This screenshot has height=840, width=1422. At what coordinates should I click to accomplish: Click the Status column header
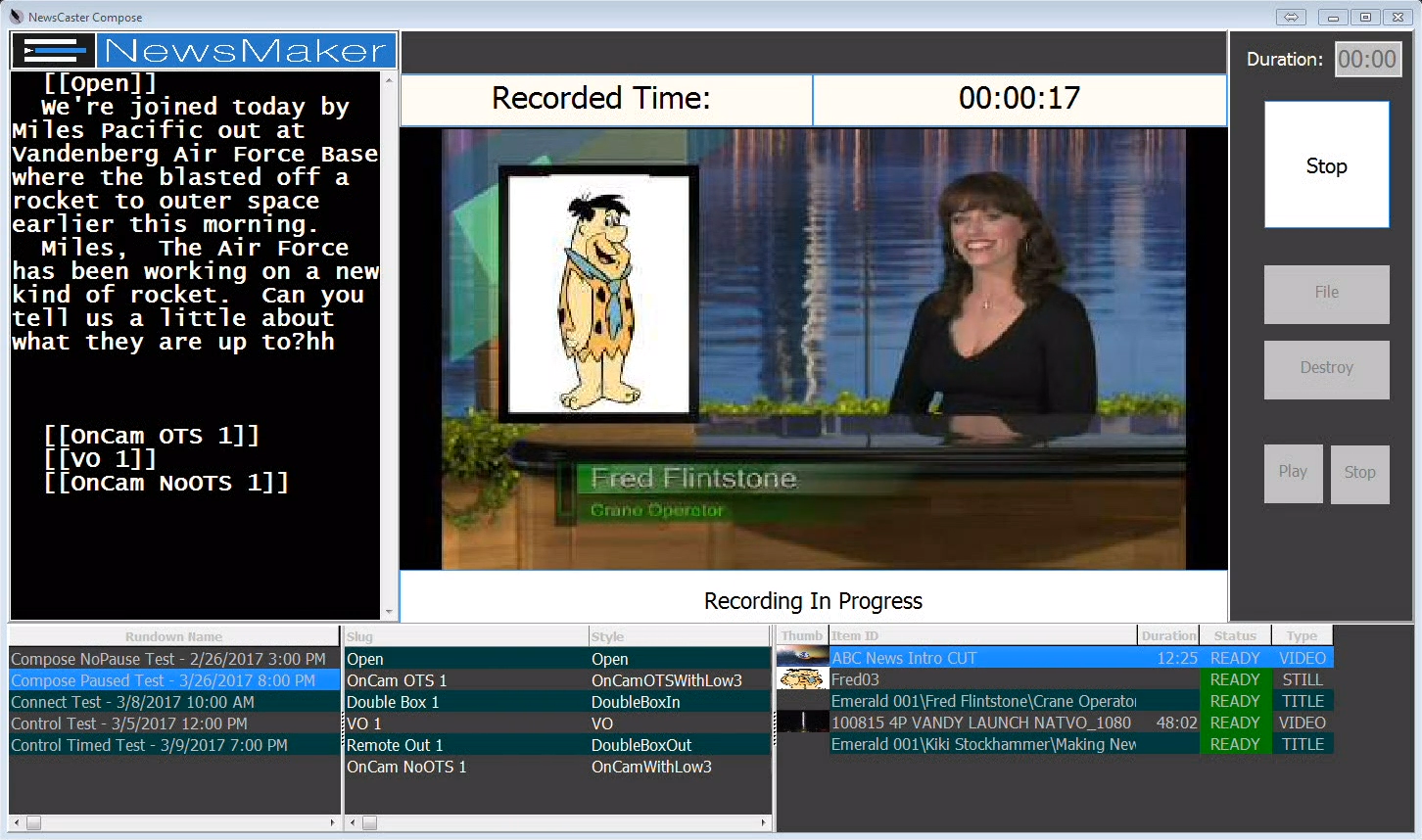pyautogui.click(x=1235, y=636)
